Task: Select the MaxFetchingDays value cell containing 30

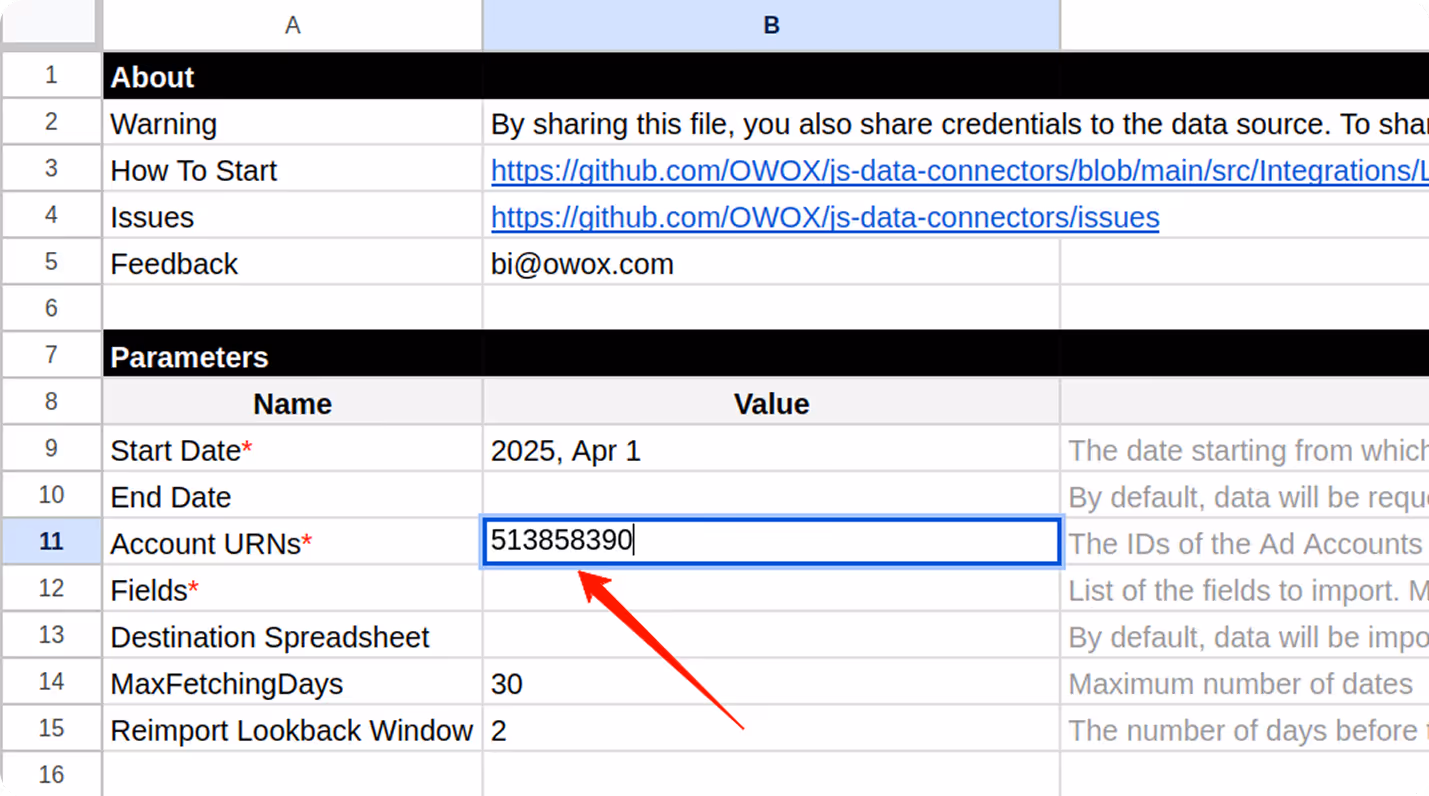Action: click(770, 683)
